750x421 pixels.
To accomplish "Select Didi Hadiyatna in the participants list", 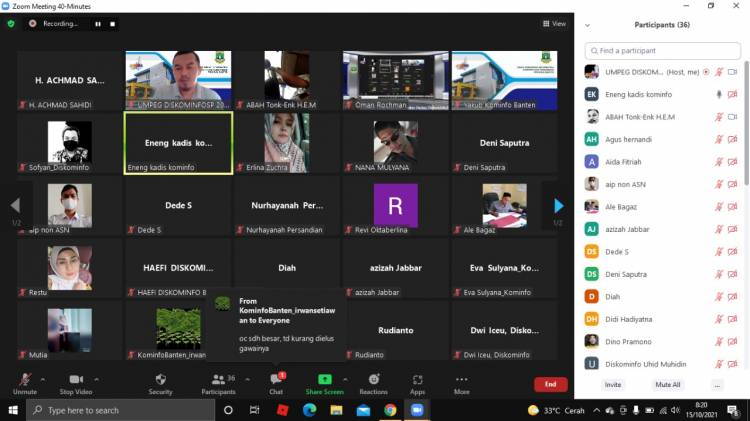I will (x=662, y=319).
